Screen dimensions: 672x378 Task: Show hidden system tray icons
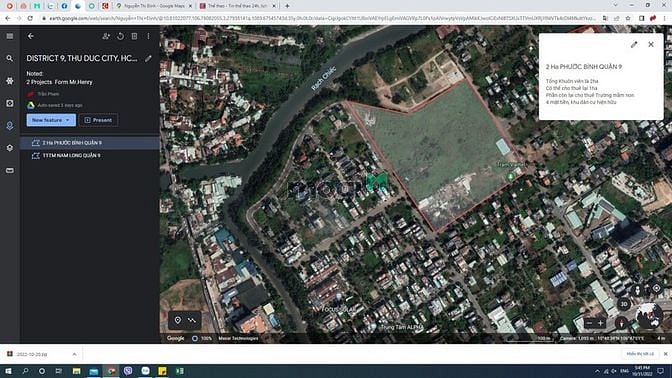[597, 371]
